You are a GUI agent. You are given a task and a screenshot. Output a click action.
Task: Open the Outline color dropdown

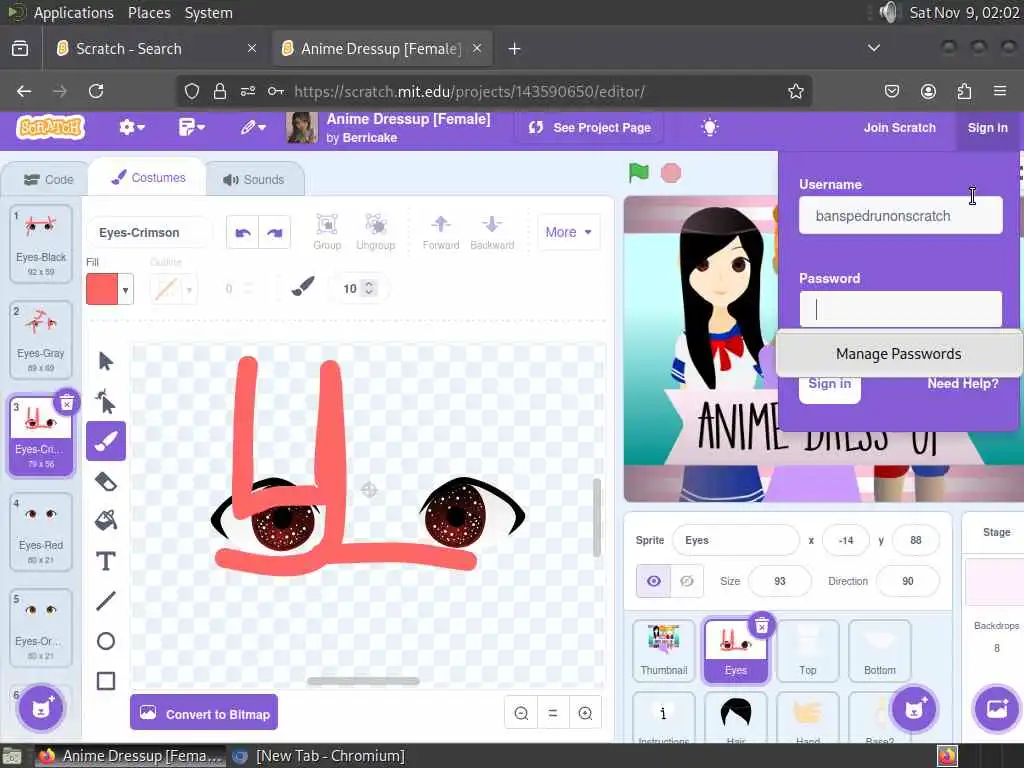click(189, 289)
